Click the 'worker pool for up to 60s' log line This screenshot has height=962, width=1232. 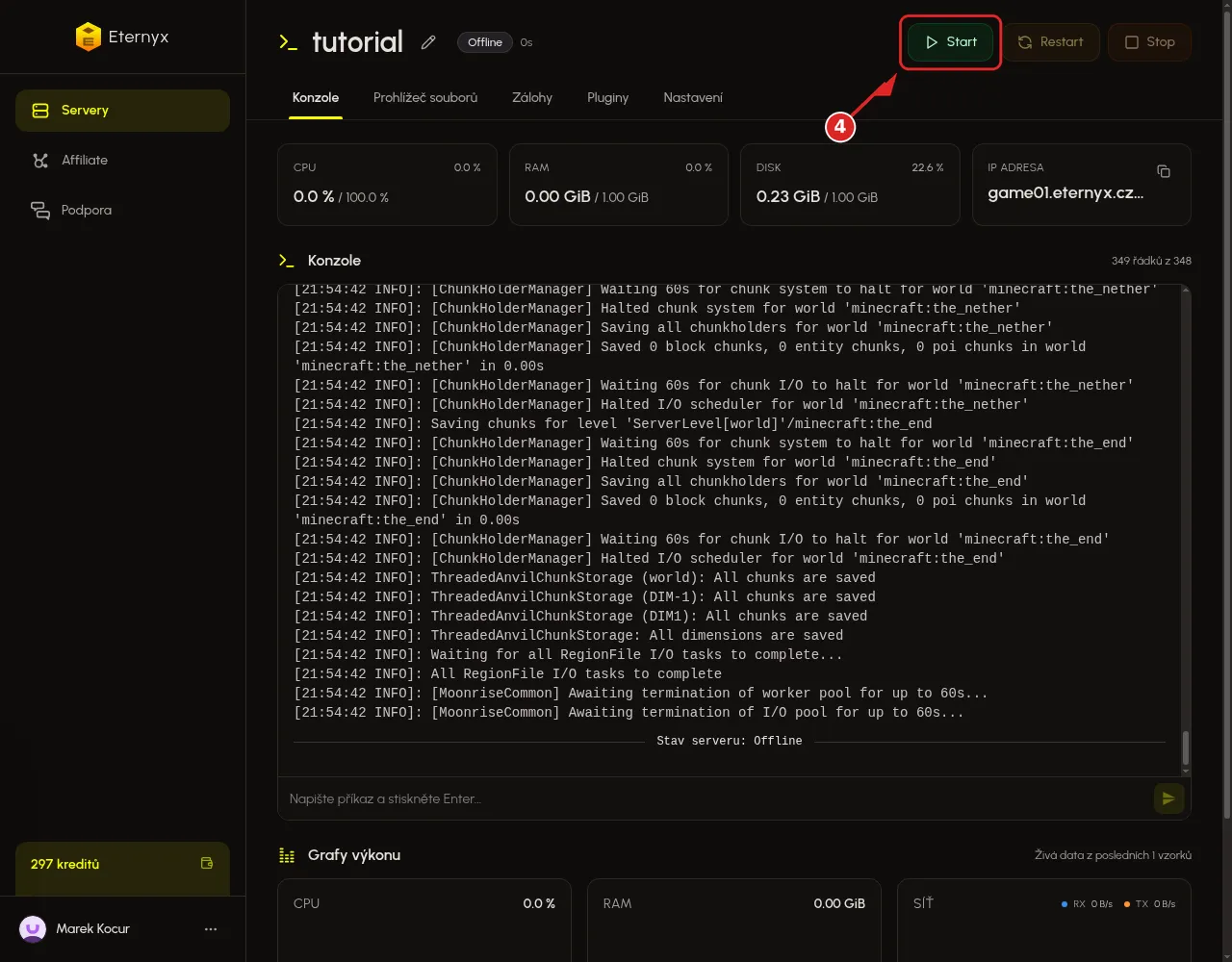tap(641, 694)
